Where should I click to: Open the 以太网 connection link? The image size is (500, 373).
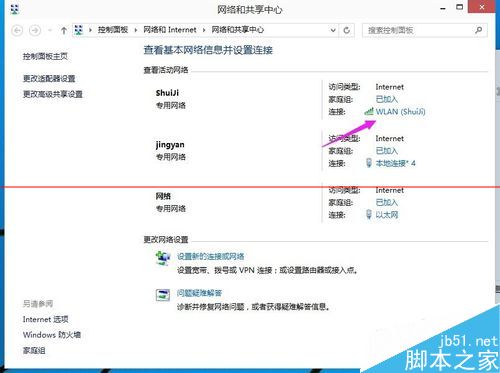pyautogui.click(x=387, y=215)
